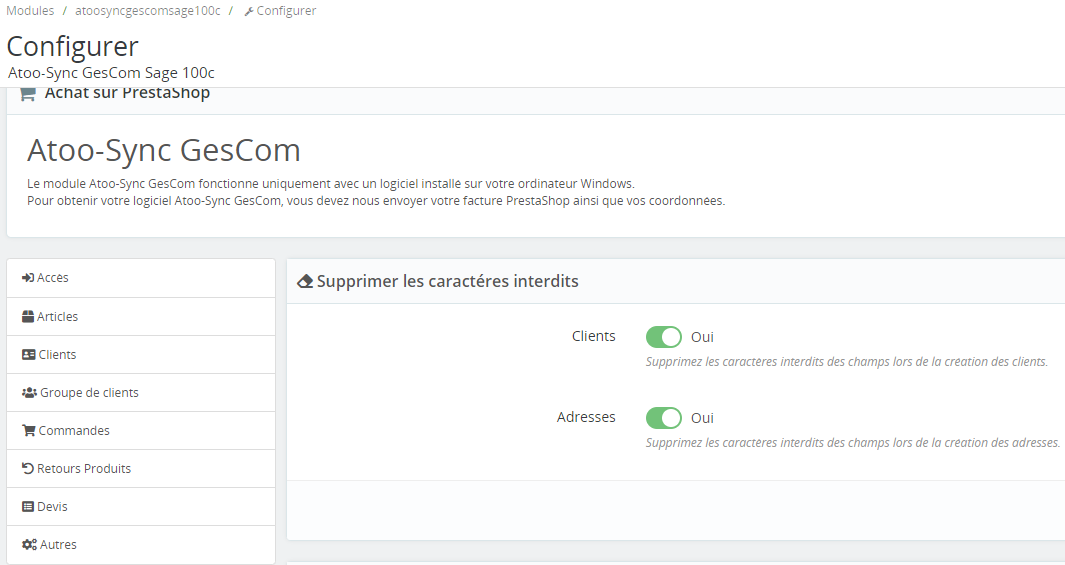Click the Oui label next to Clients switch
This screenshot has height=565, width=1065.
[702, 337]
